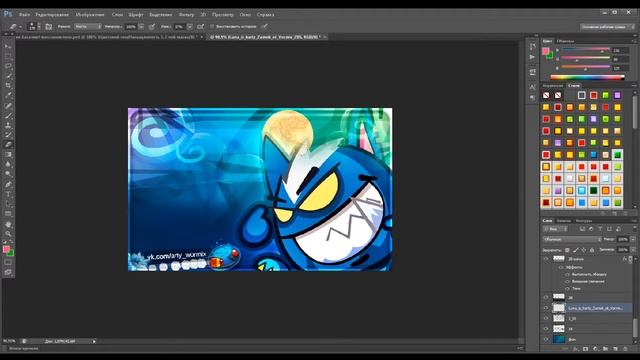
Task: Click the foreground color swatch in toolbox
Action: (x=6, y=249)
